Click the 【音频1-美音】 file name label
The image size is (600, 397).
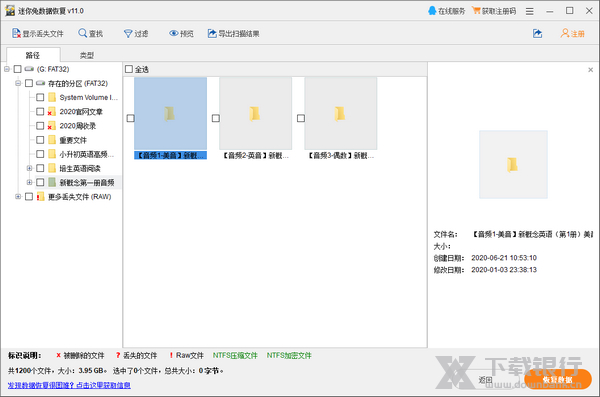171,155
